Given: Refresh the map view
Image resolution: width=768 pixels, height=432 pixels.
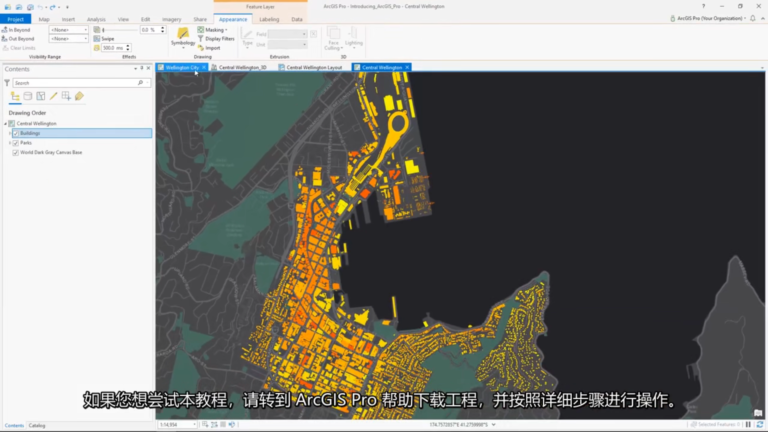Looking at the screenshot, I should [760, 425].
